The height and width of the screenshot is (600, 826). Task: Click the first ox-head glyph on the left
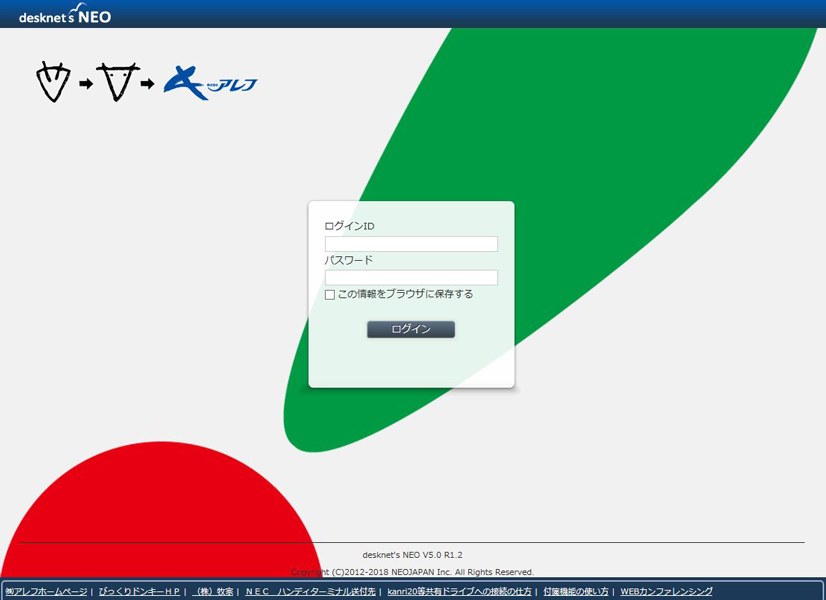point(54,82)
